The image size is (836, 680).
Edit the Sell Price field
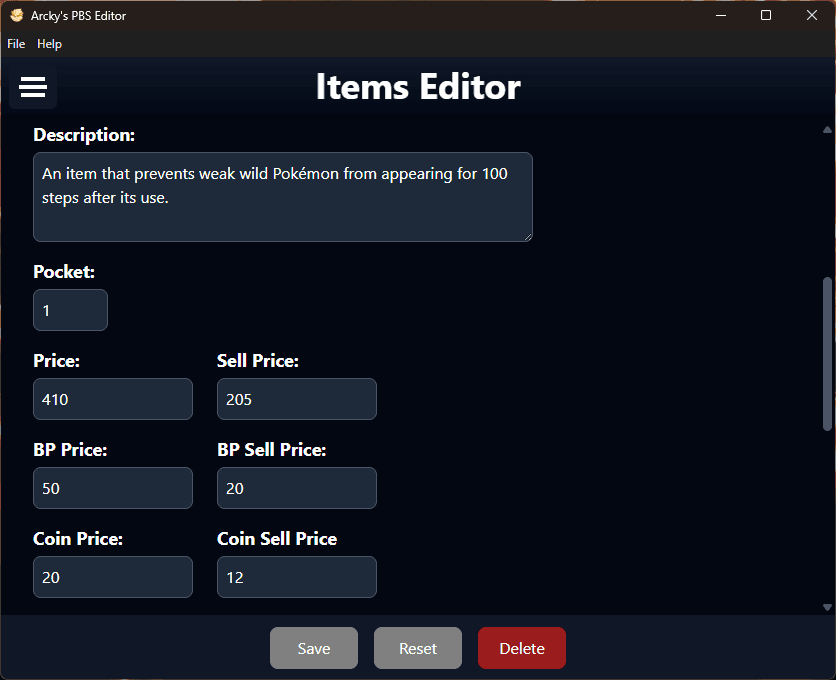[x=297, y=399]
